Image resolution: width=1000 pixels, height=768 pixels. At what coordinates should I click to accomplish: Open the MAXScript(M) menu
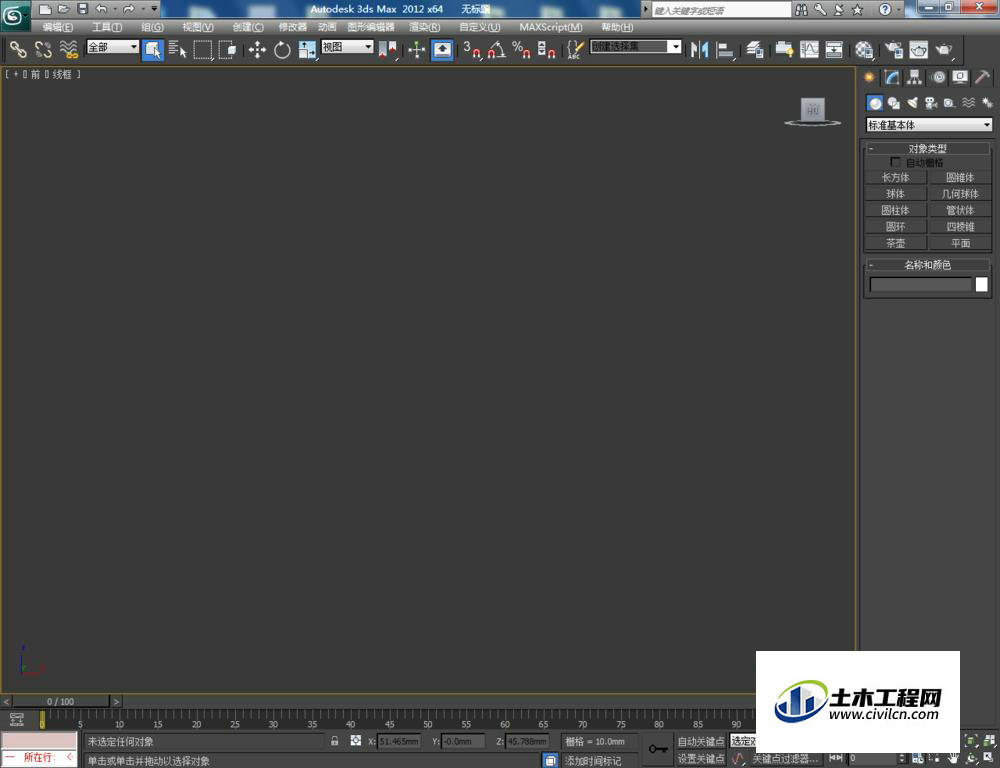click(x=550, y=27)
